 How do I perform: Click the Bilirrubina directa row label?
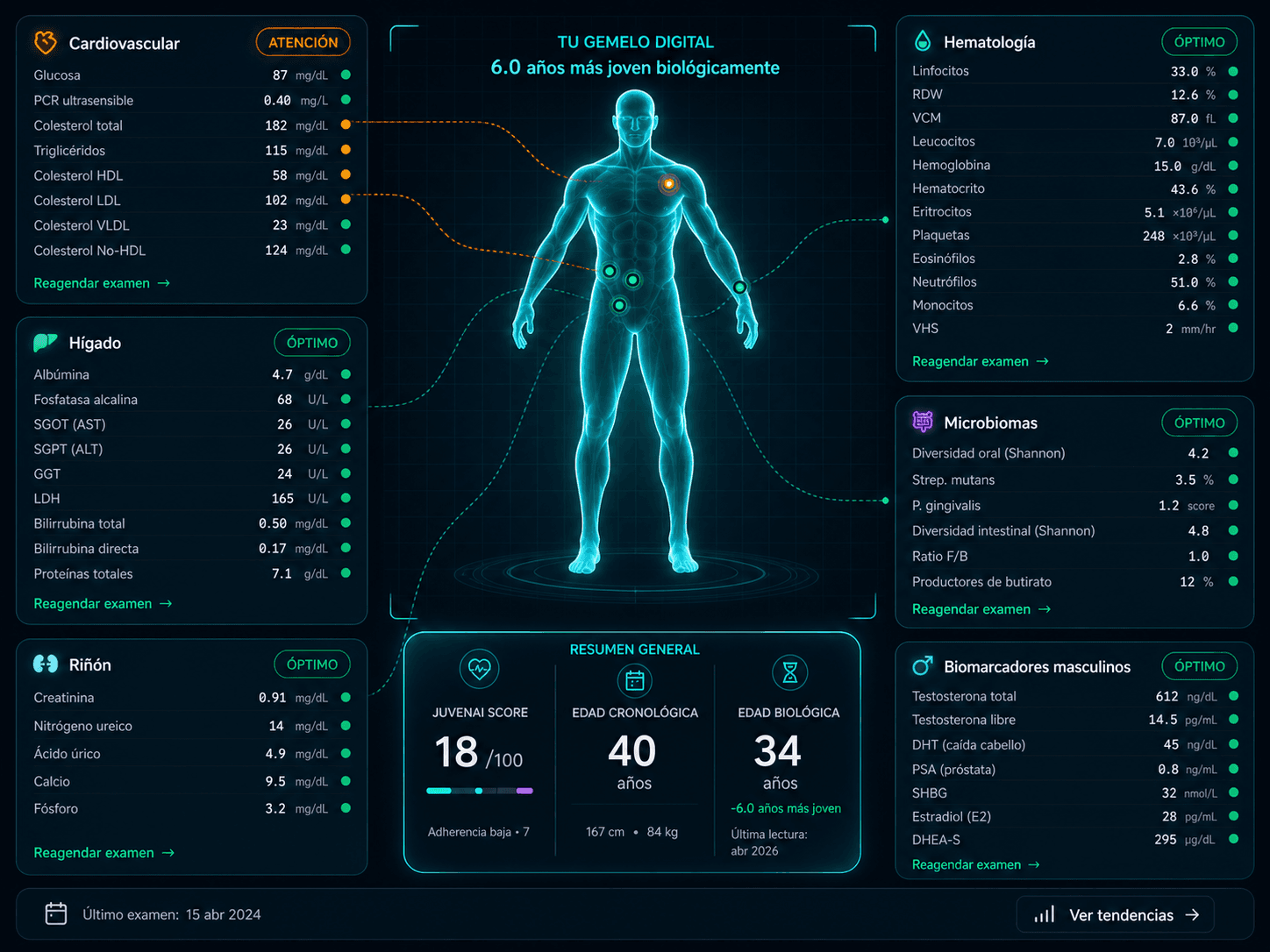point(86,548)
